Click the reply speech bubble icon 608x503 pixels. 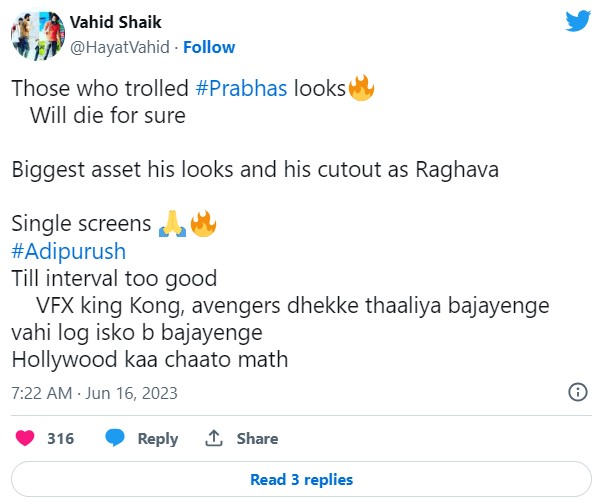point(115,438)
